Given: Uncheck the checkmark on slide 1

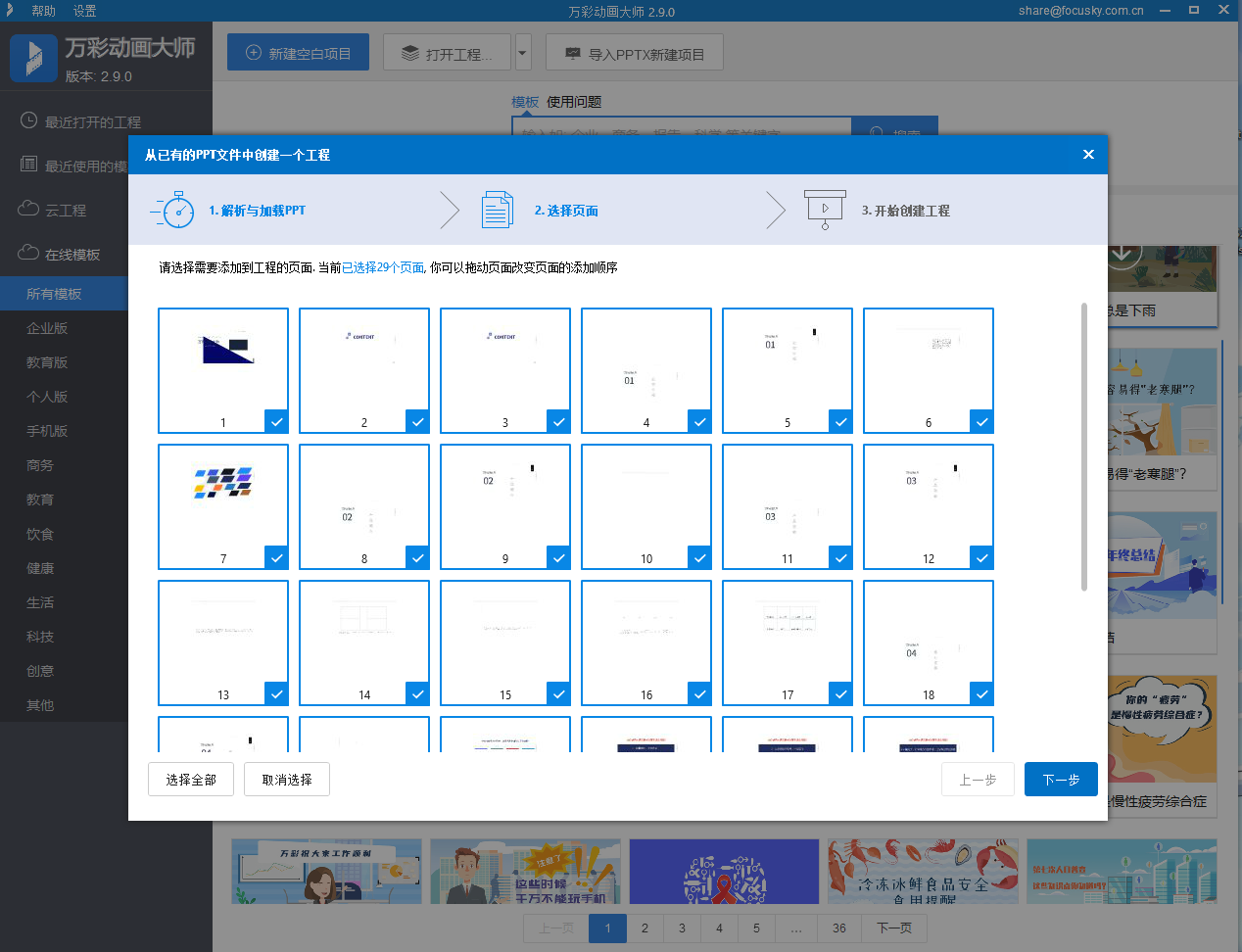Looking at the screenshot, I should (277, 421).
